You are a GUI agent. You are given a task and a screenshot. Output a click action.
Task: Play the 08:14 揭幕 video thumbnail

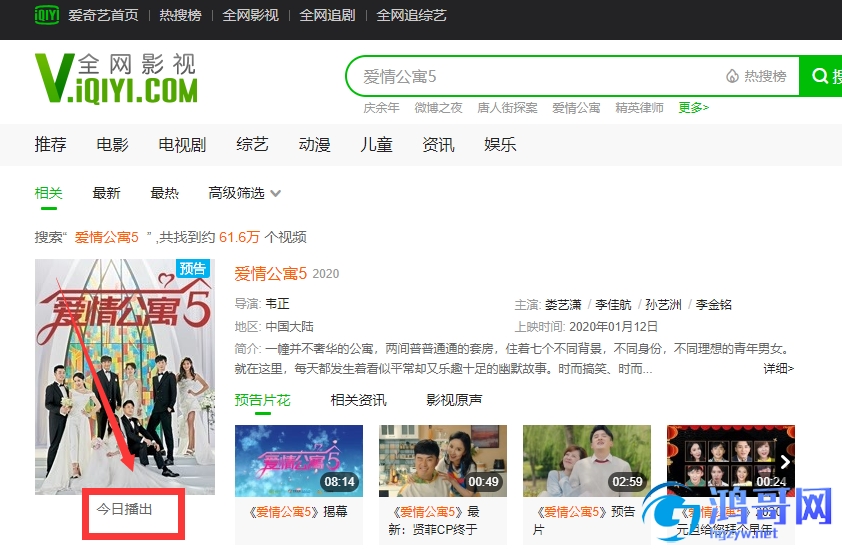(x=299, y=461)
